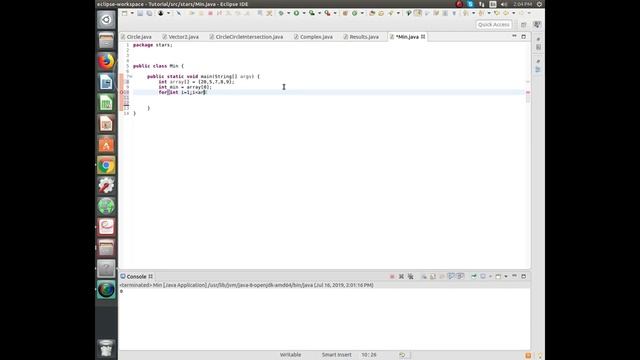Click the Open Type toolbar icon
Screen dimensions: 640x360
click(372, 13)
